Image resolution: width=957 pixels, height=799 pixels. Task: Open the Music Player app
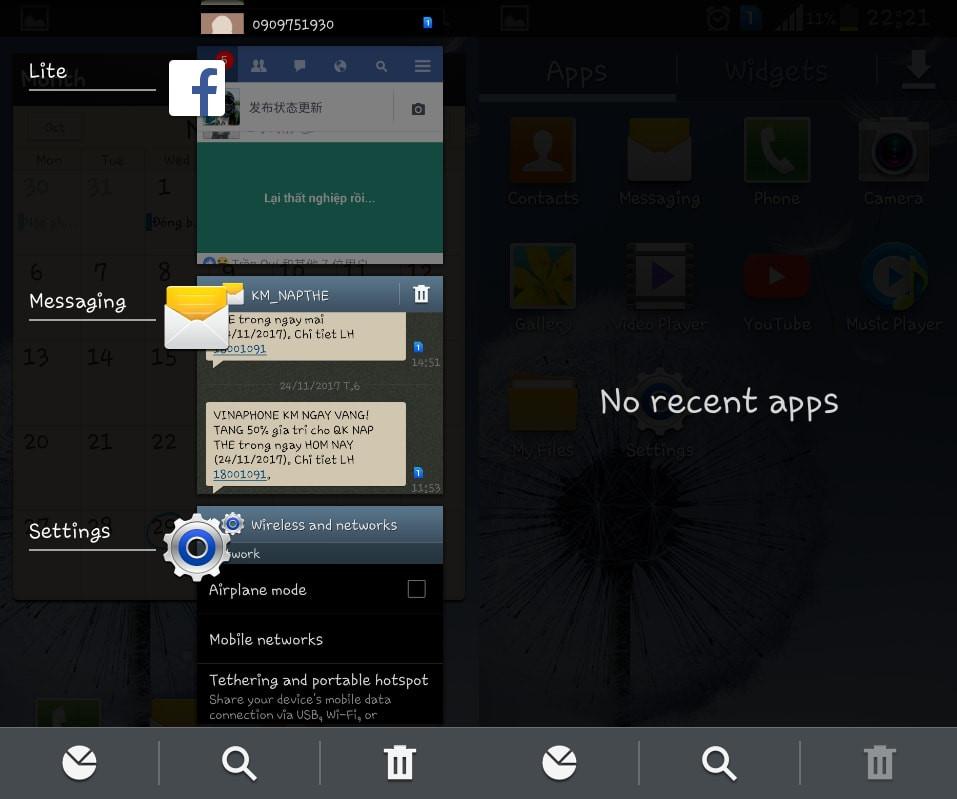tap(893, 276)
